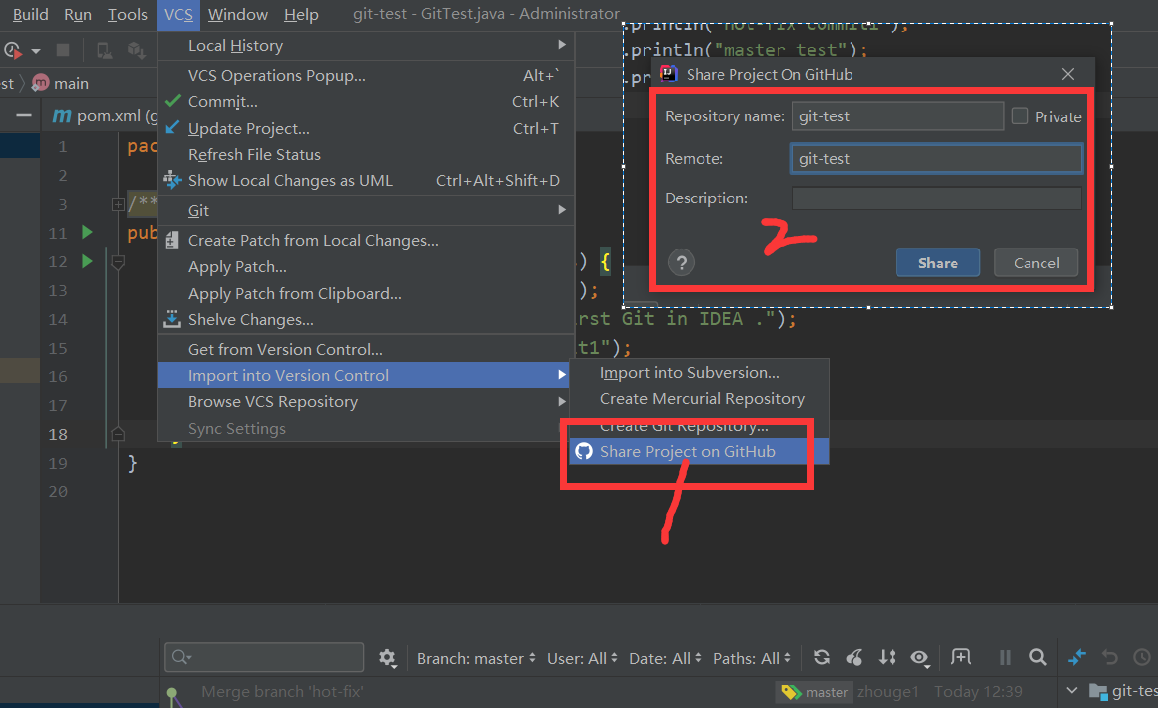
Task: Expand Local History submenu
Action: pyautogui.click(x=366, y=46)
